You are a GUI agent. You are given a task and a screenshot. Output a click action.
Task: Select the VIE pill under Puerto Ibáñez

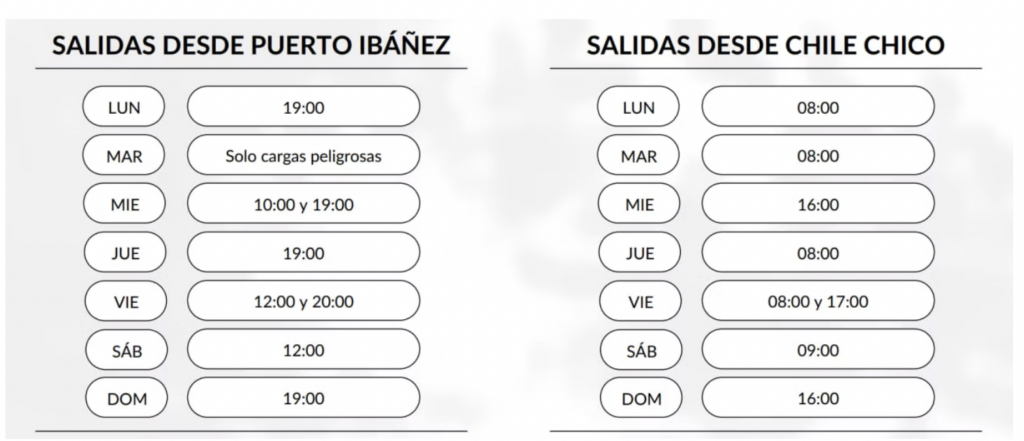point(124,302)
